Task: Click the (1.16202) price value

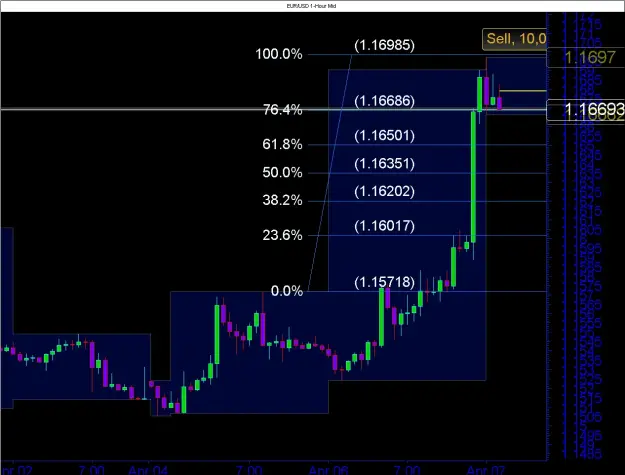Action: point(384,192)
